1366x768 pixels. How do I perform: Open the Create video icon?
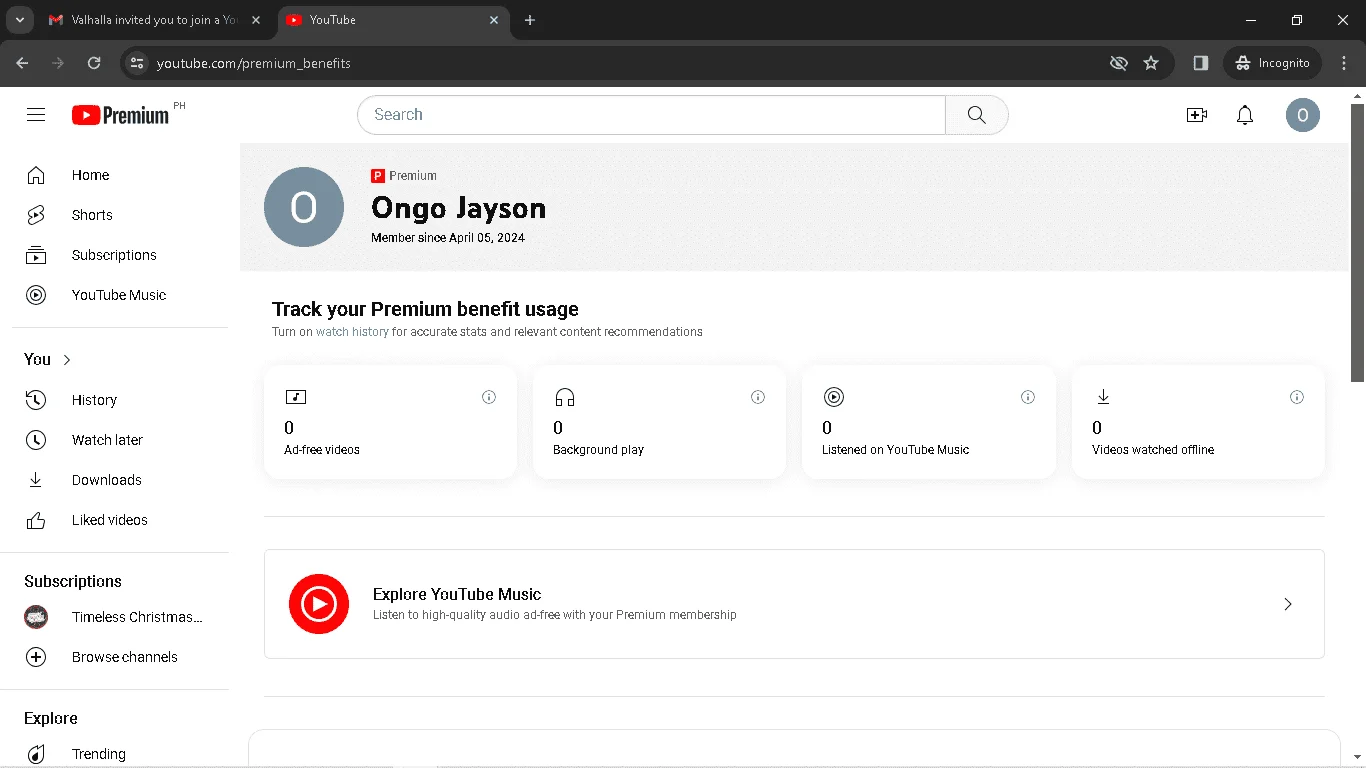pos(1196,115)
